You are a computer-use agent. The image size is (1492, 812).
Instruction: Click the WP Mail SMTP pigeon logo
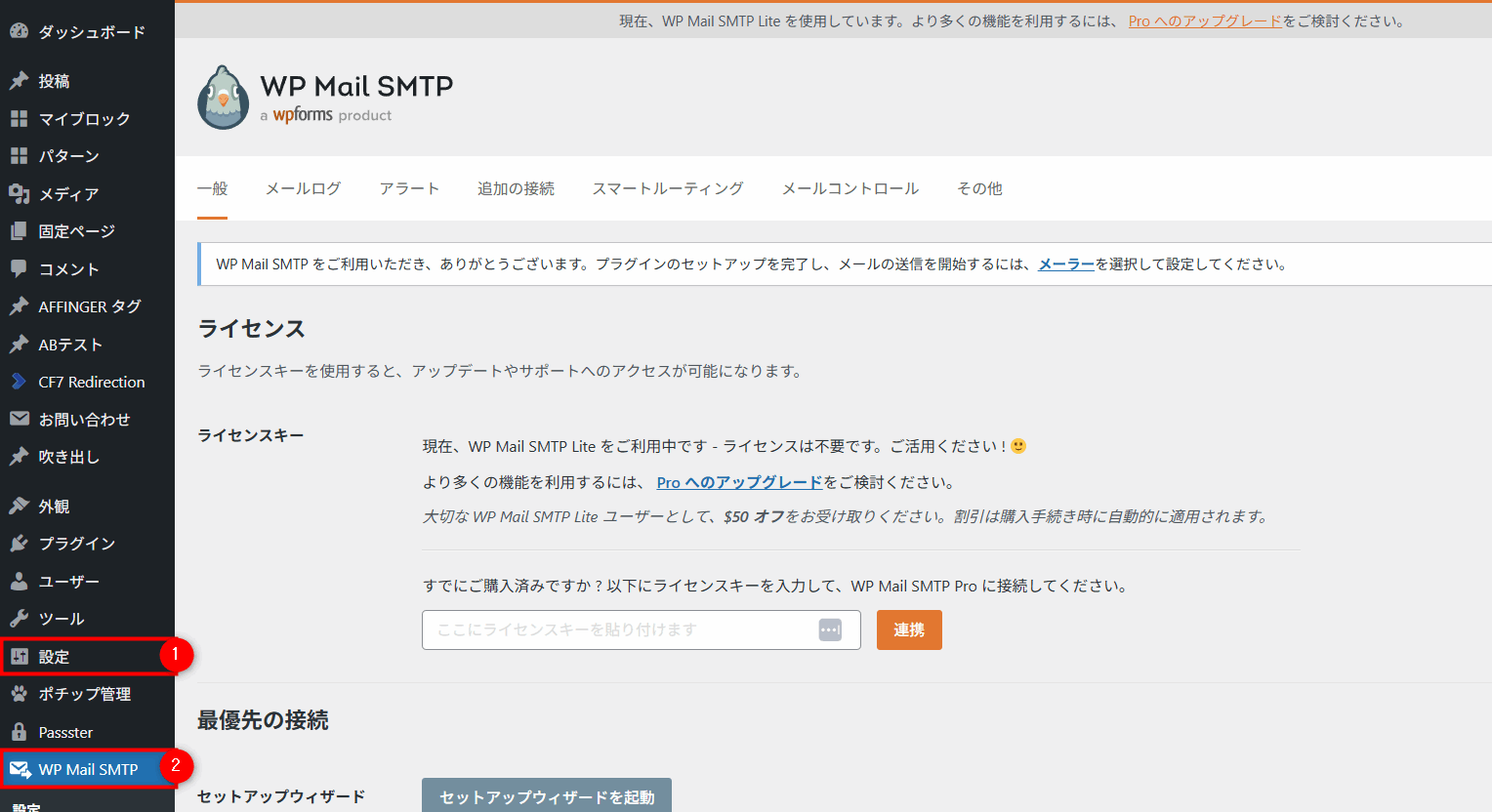click(x=223, y=98)
